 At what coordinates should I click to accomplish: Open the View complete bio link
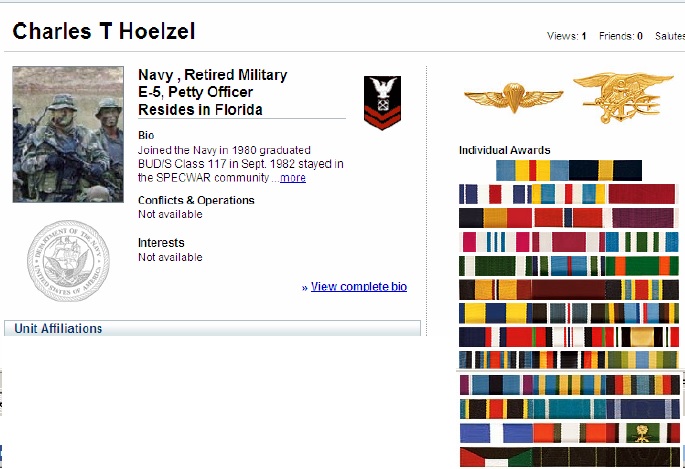coord(359,286)
